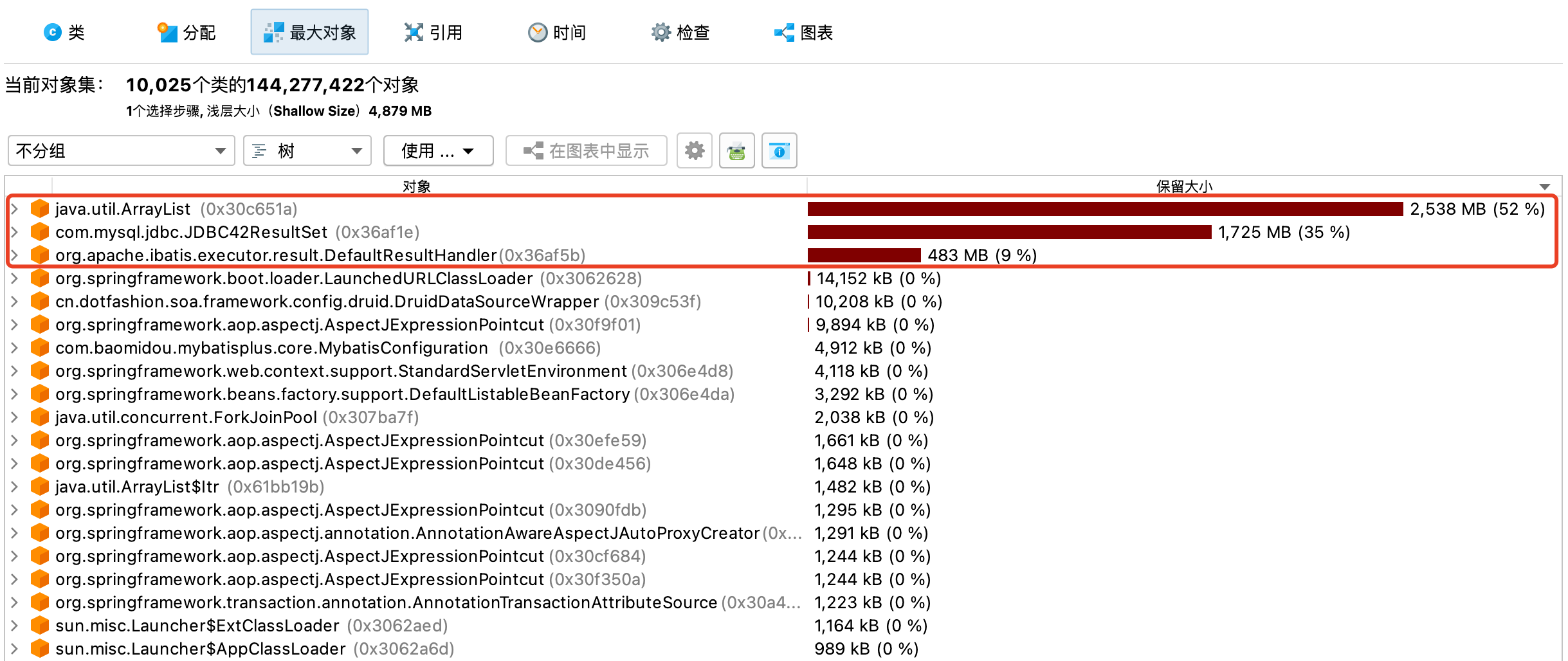Expand the MybatisConfiguration row
Screen dimensions: 1568x661
(14, 347)
